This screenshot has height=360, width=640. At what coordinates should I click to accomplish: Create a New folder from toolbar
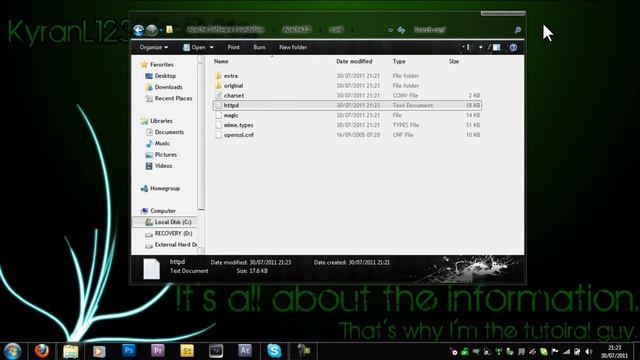(293, 47)
